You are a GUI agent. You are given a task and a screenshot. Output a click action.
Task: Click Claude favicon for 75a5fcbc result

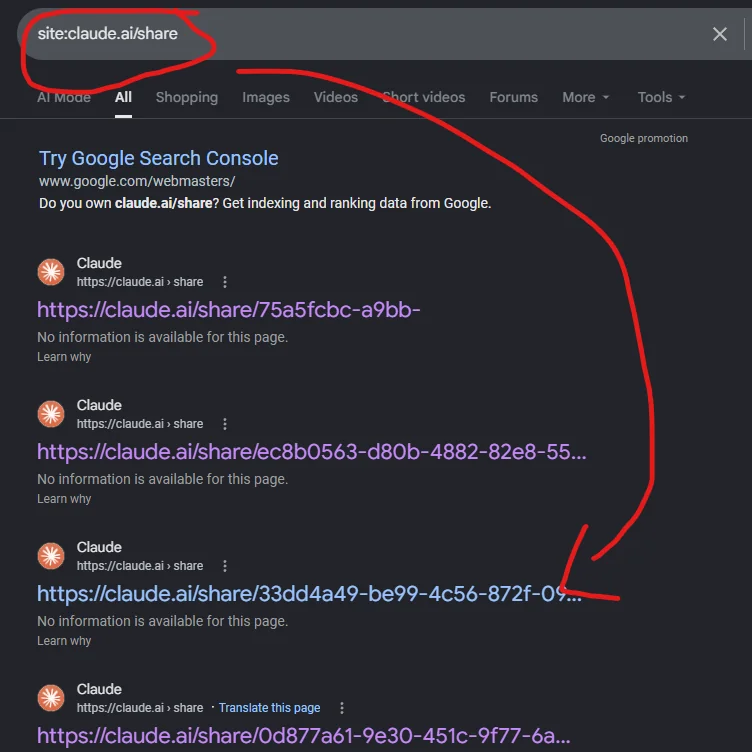[51, 272]
